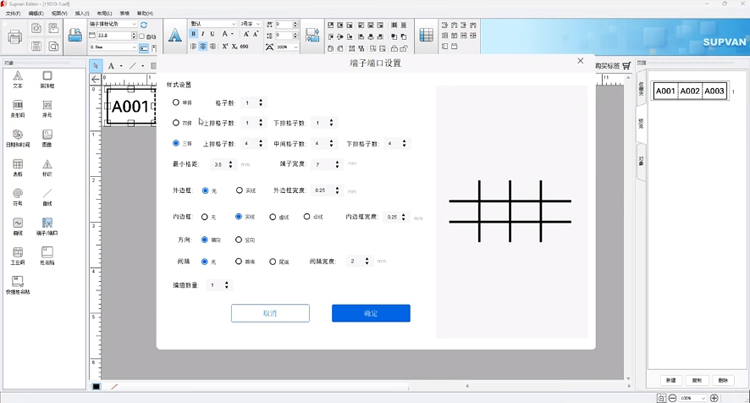Select the double row (双排) radio option
This screenshot has height=403, width=750.
coord(177,123)
